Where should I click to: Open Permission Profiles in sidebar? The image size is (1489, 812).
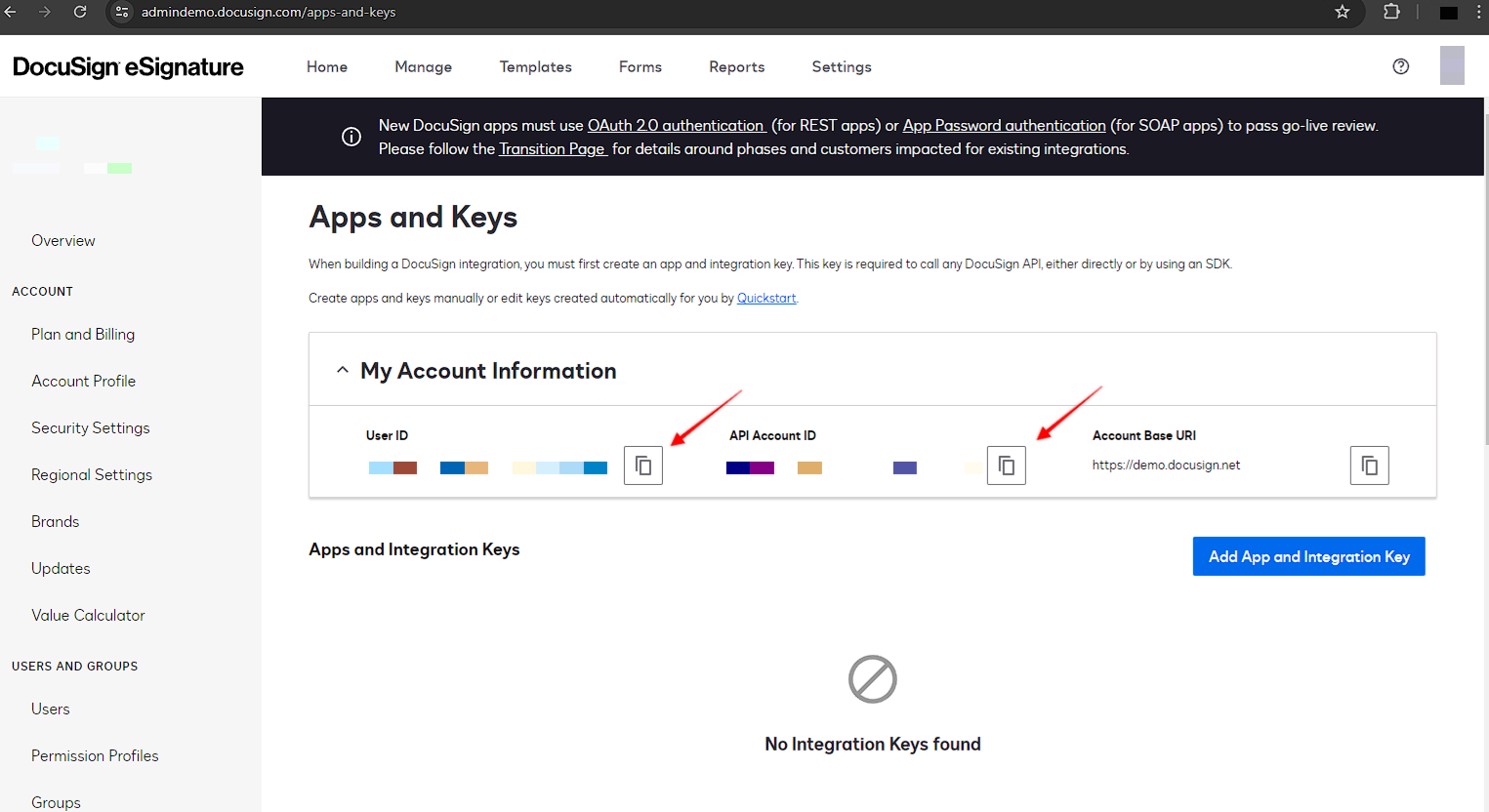[95, 755]
